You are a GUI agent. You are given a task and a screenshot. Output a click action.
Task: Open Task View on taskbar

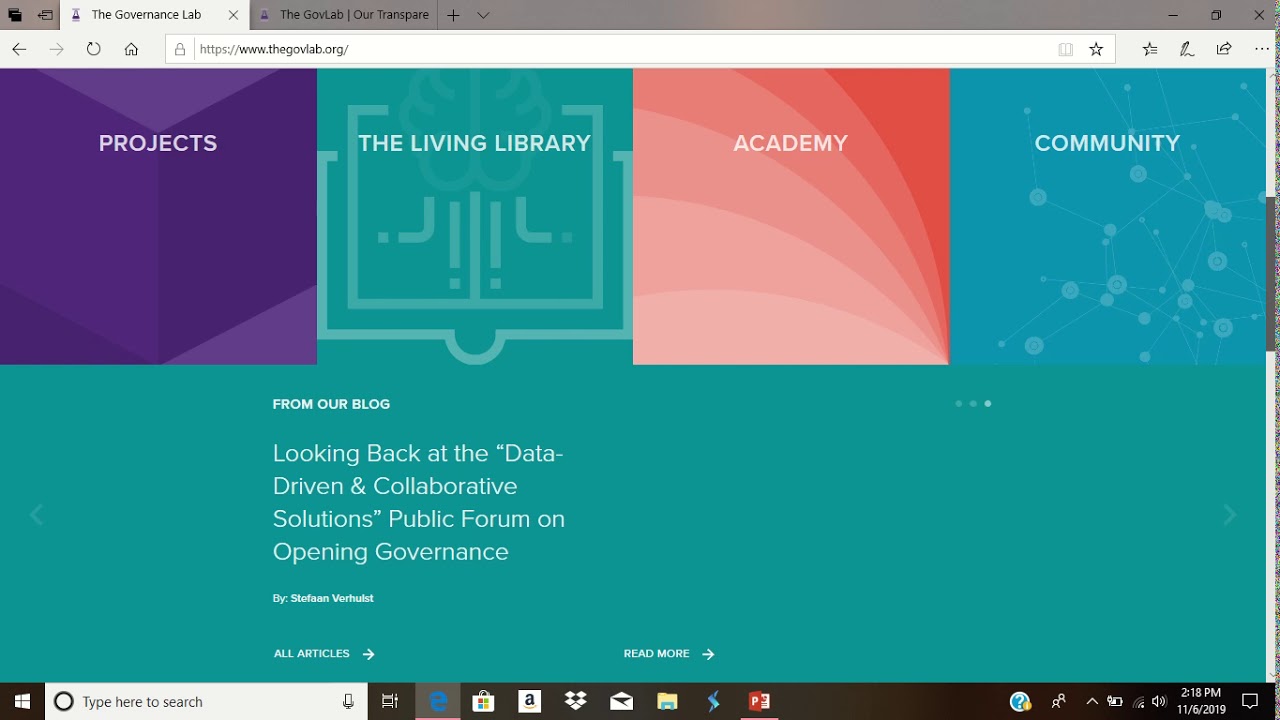390,701
